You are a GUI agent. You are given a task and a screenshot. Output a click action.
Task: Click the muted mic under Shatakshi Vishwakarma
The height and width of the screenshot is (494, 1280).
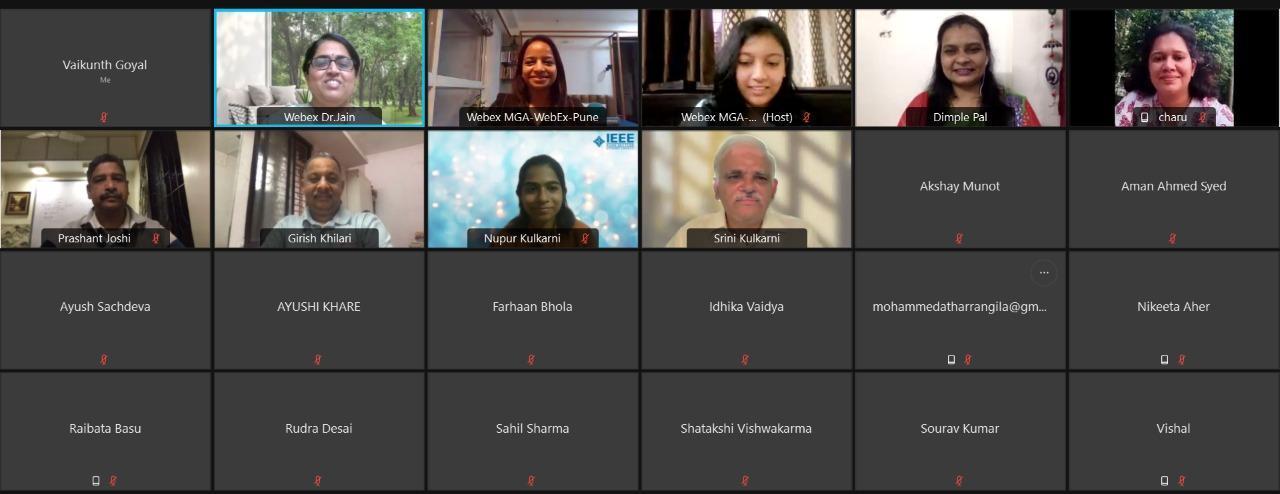[745, 481]
